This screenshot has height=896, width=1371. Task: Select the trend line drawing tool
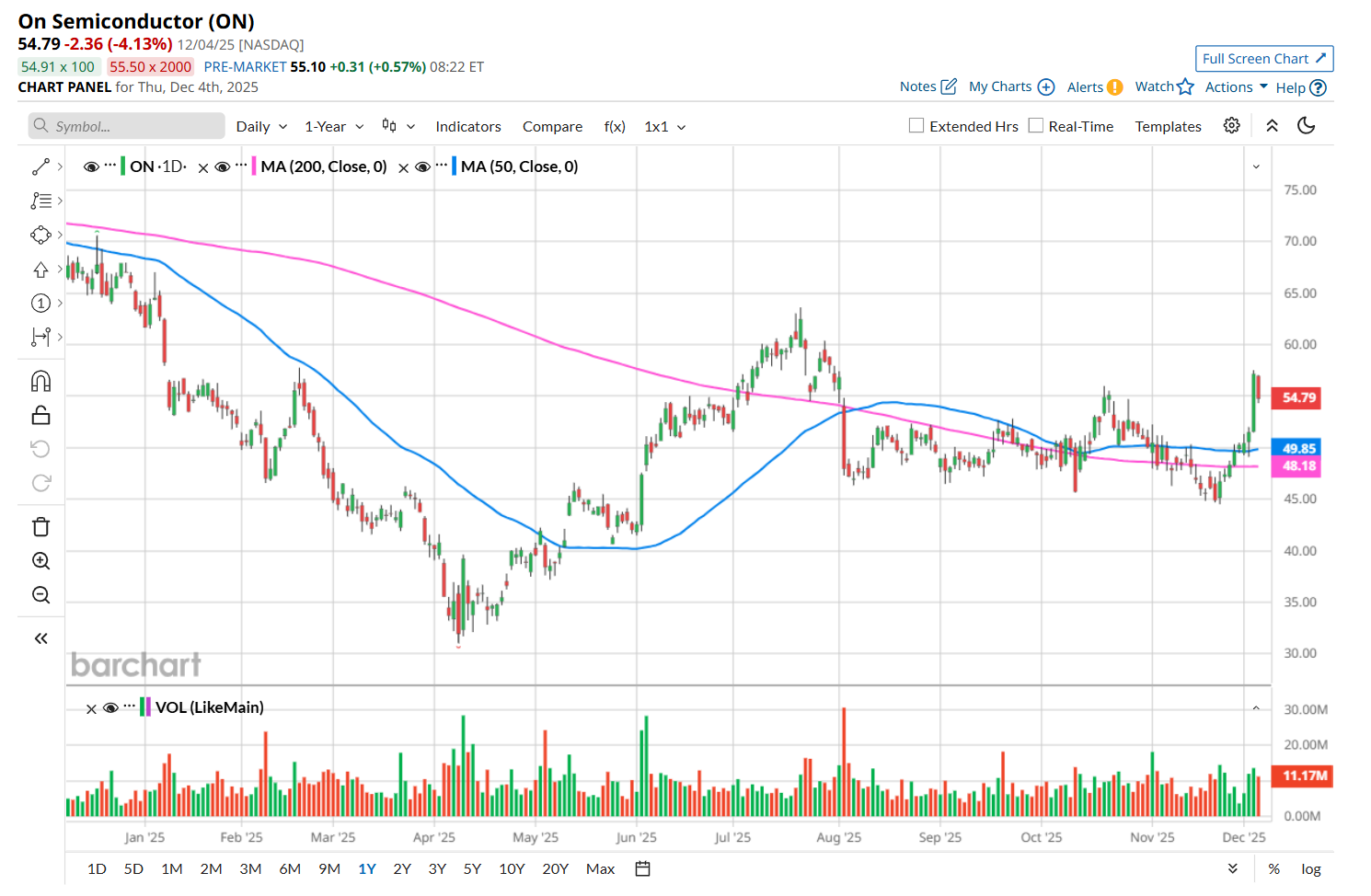40,167
